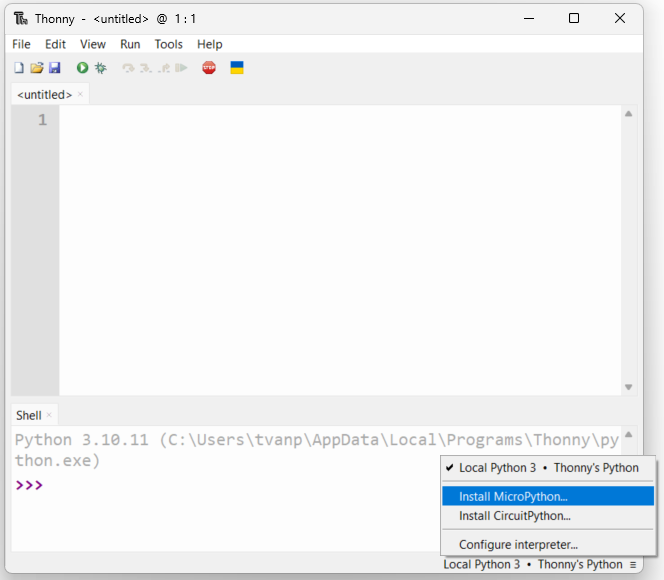
Task: Open the File menu
Action: (21, 44)
